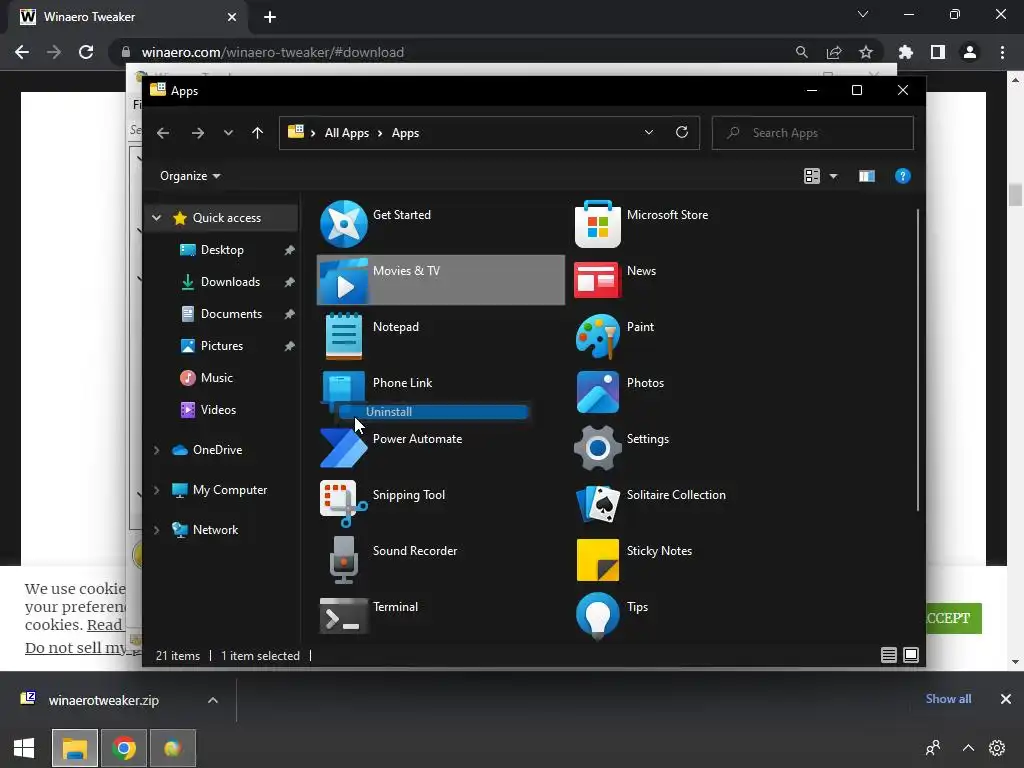Expand recent locations dropdown
Image resolution: width=1024 pixels, height=768 pixels.
coord(228,133)
